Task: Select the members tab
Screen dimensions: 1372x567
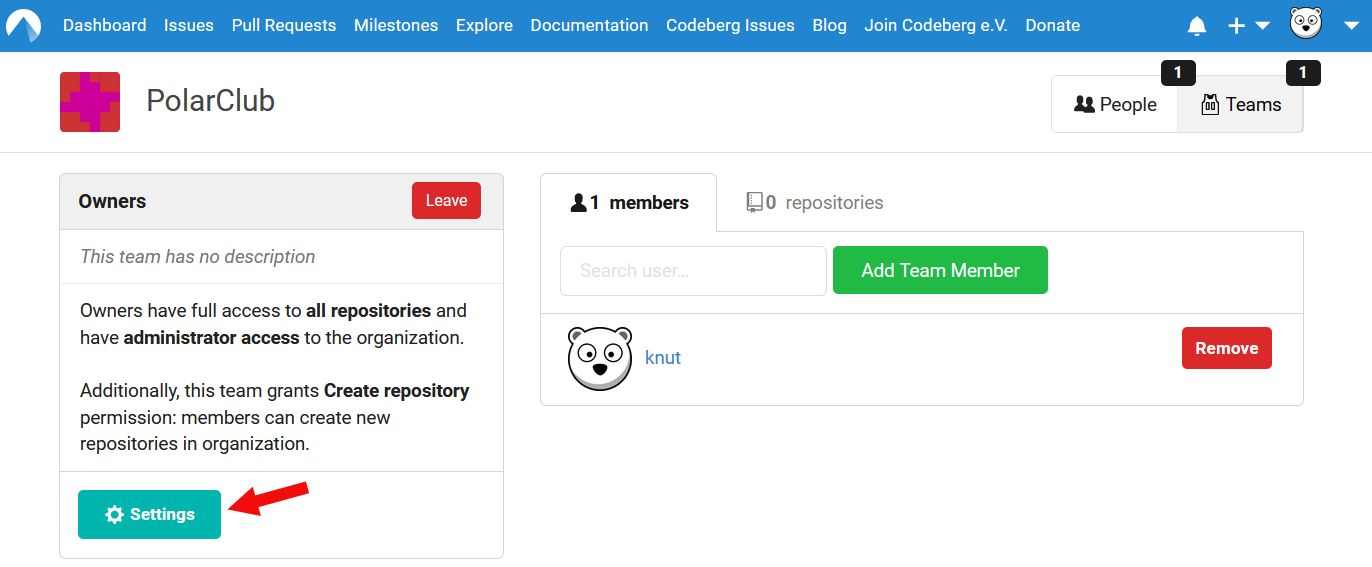Action: pos(629,203)
